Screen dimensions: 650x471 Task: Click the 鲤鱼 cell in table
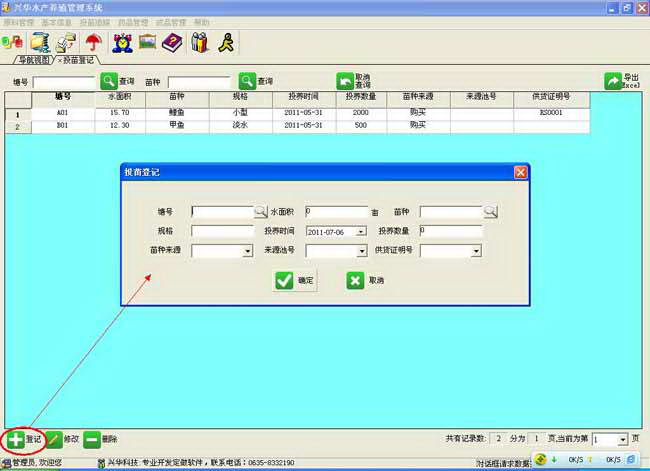click(x=177, y=113)
